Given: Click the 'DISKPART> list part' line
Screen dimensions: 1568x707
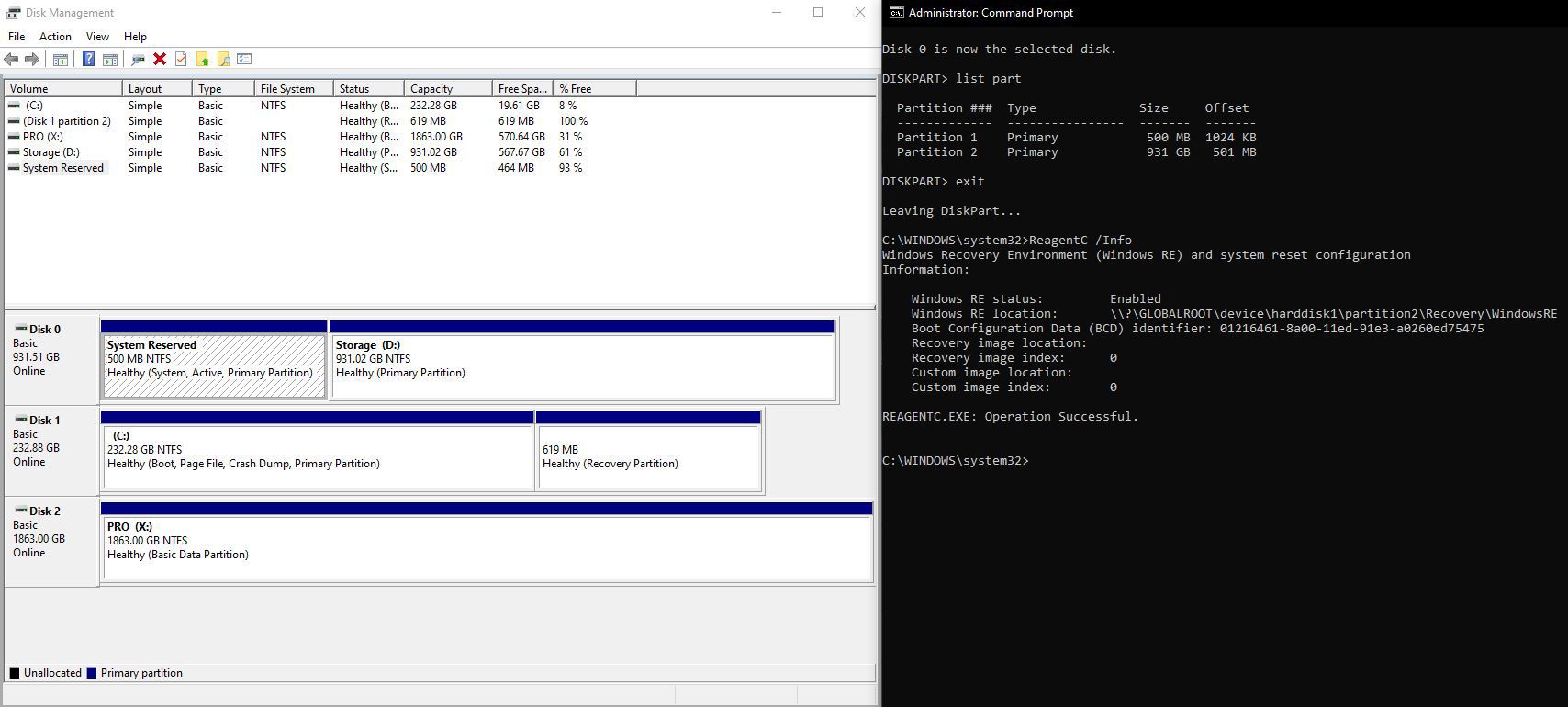Looking at the screenshot, I should (x=951, y=79).
